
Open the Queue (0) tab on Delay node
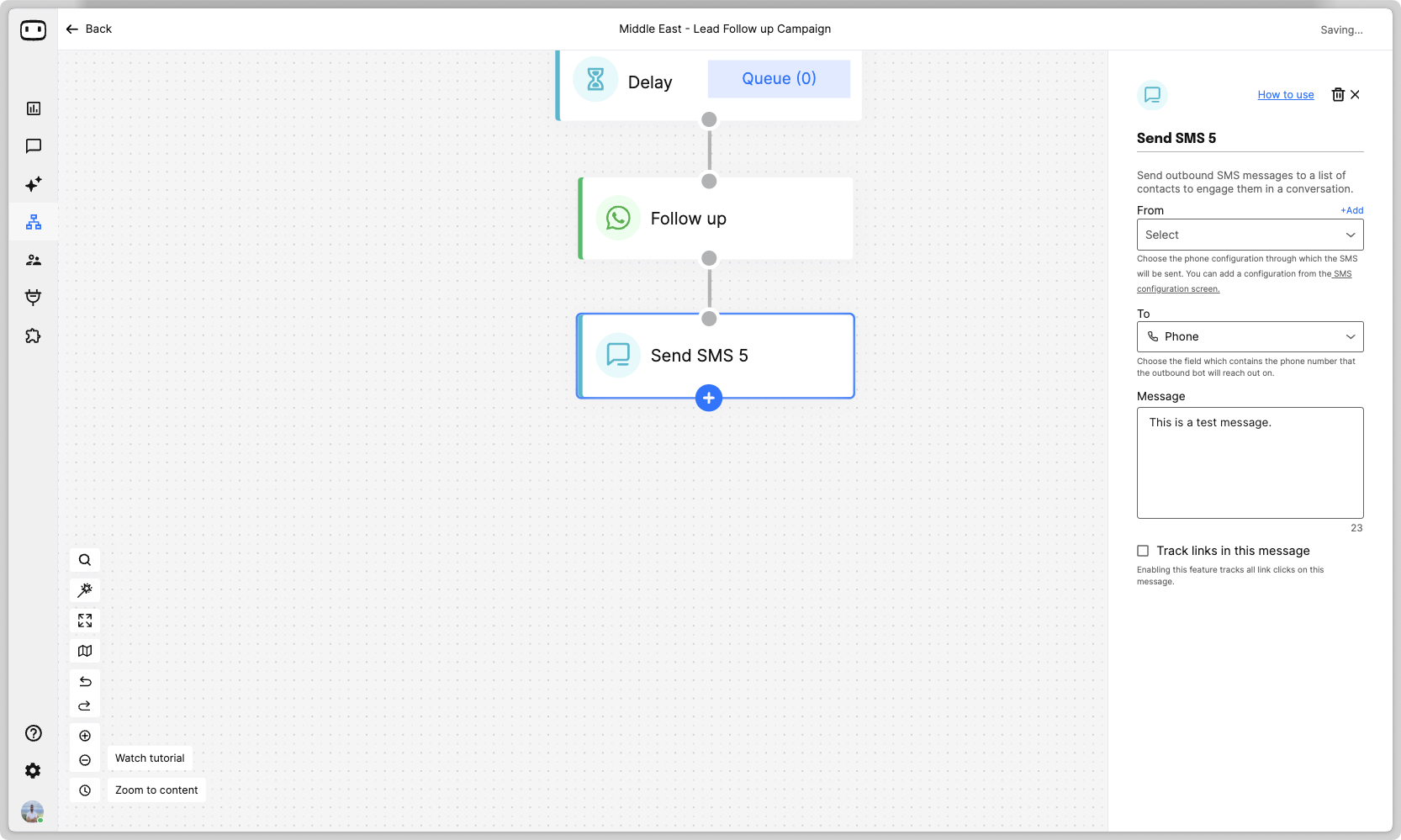pyautogui.click(x=779, y=79)
